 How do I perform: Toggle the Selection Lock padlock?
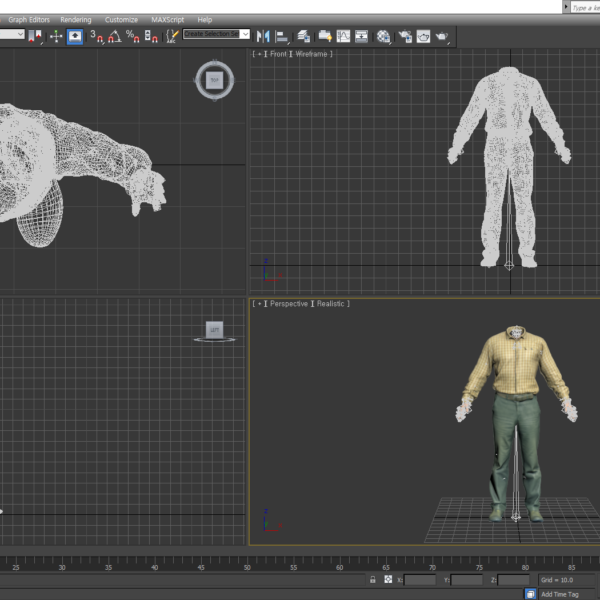pos(373,579)
